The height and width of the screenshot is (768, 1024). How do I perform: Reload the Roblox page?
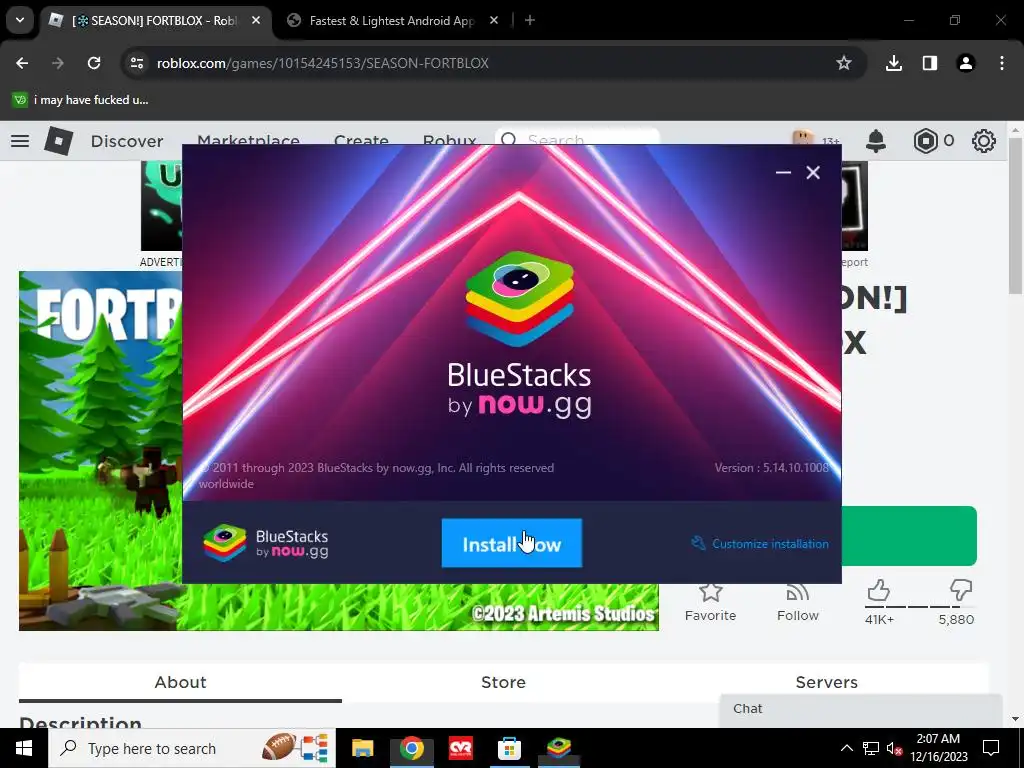[94, 63]
